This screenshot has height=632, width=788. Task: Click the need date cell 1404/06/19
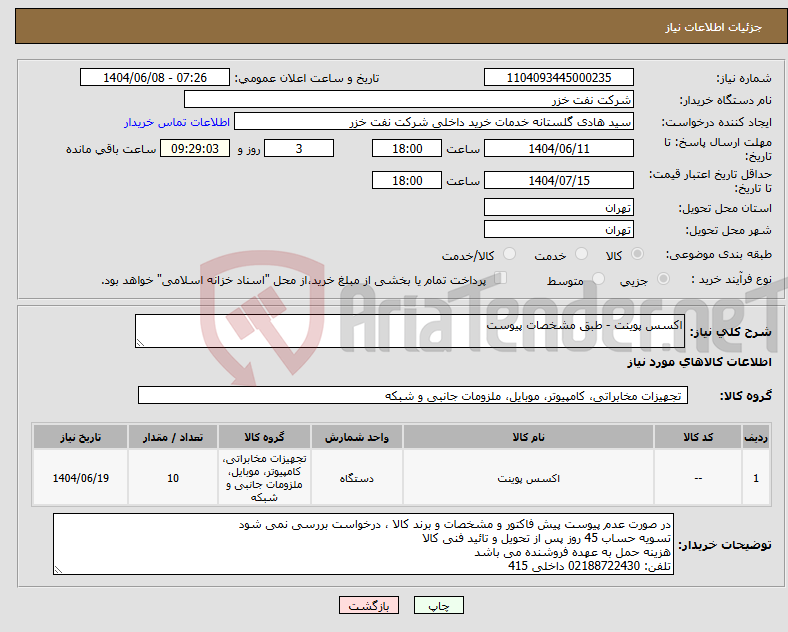[x=80, y=477]
